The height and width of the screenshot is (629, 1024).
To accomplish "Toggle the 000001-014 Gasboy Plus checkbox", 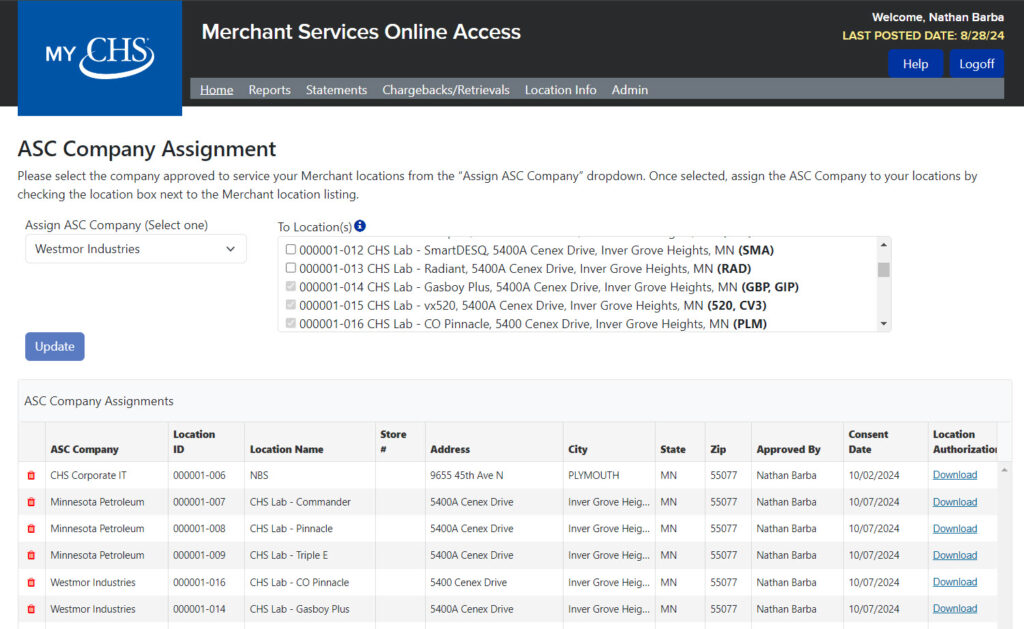I will click(x=291, y=286).
